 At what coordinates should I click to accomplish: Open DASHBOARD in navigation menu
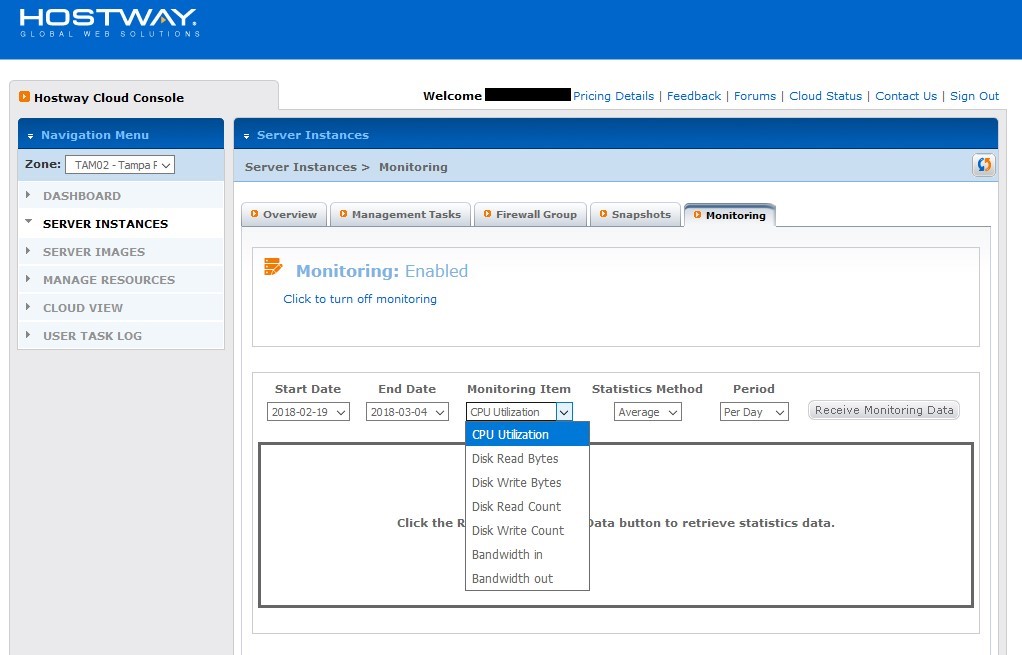(82, 196)
